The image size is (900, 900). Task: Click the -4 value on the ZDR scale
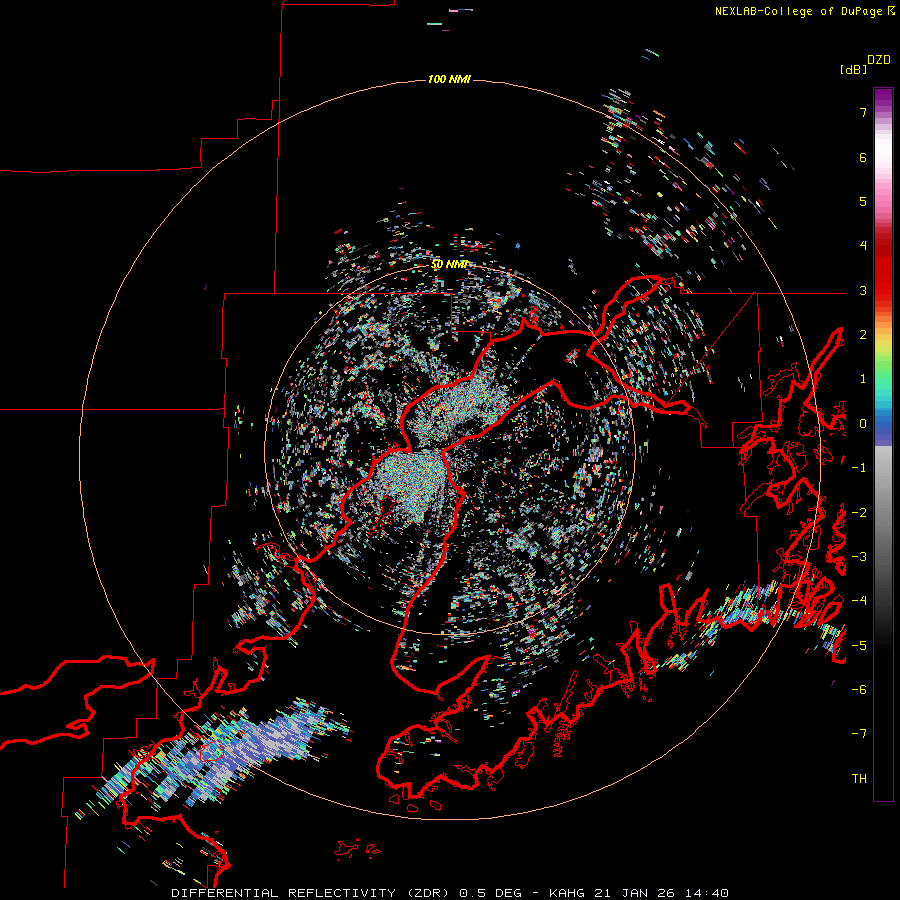[x=859, y=601]
